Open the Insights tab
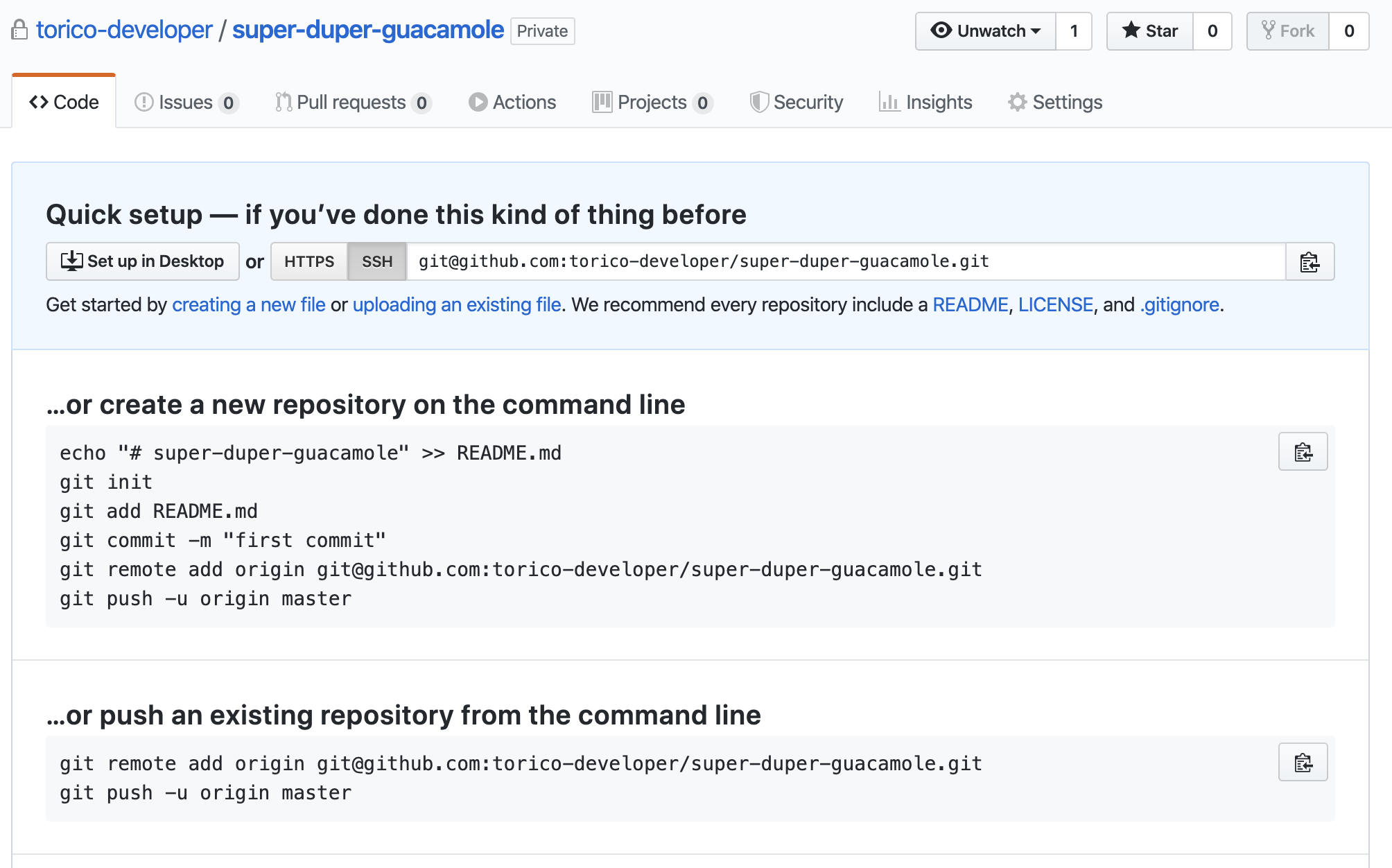 tap(925, 102)
